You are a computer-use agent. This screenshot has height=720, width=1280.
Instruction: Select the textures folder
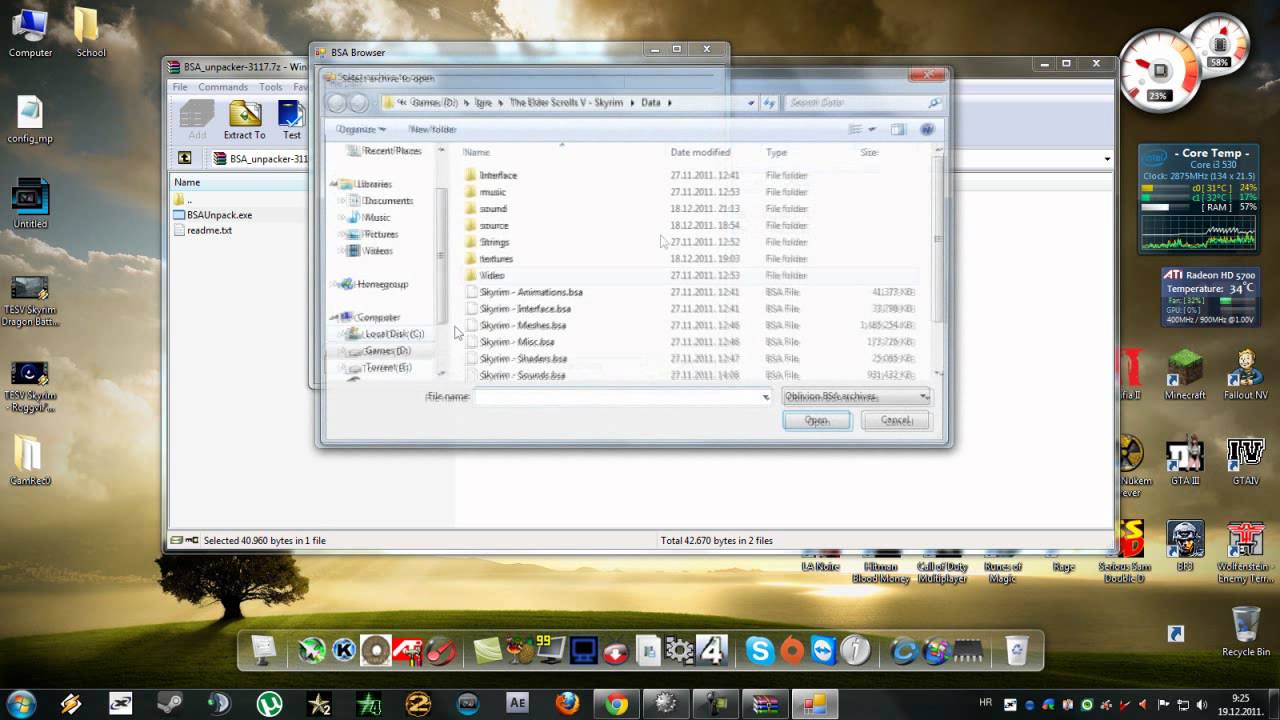pyautogui.click(x=496, y=259)
